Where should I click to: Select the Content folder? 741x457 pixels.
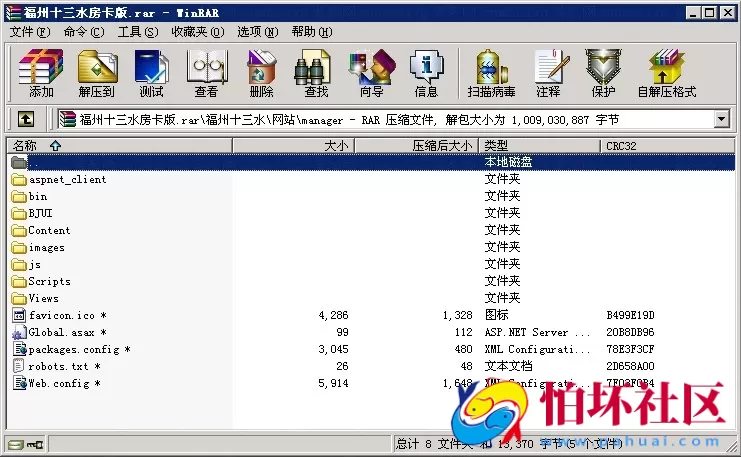pos(41,231)
